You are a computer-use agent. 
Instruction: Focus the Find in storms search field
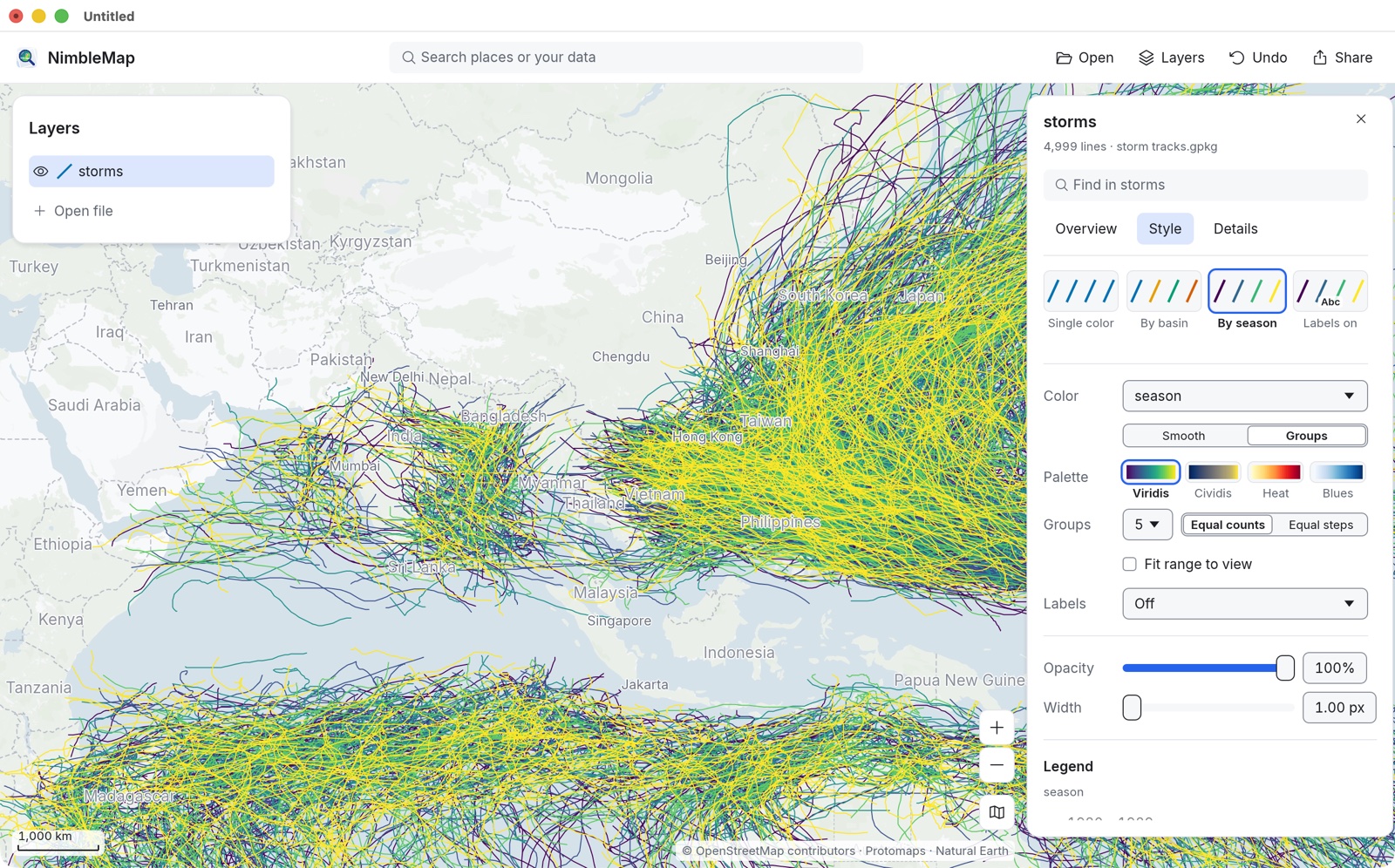[1205, 185]
